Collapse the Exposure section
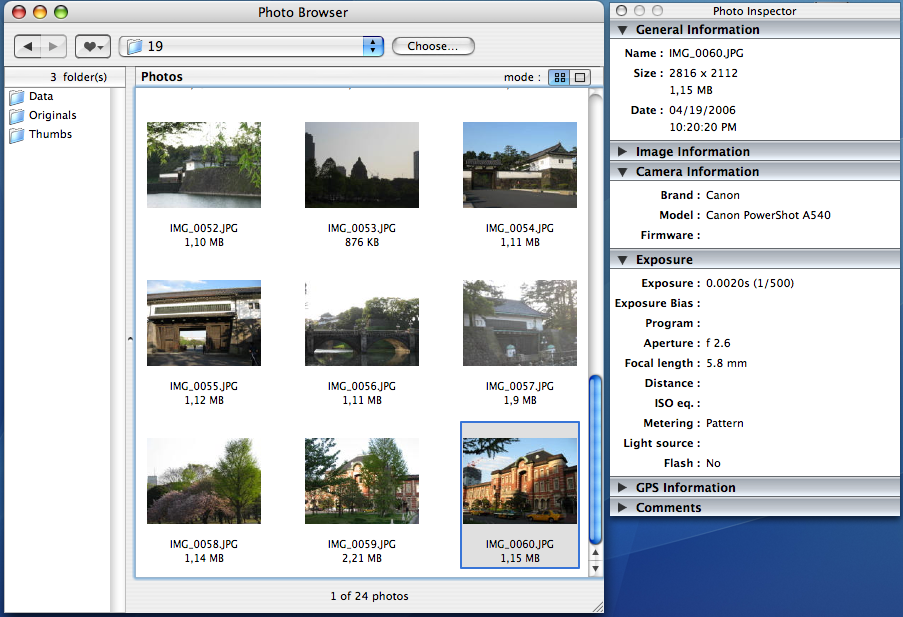Image resolution: width=903 pixels, height=617 pixels. pos(623,260)
